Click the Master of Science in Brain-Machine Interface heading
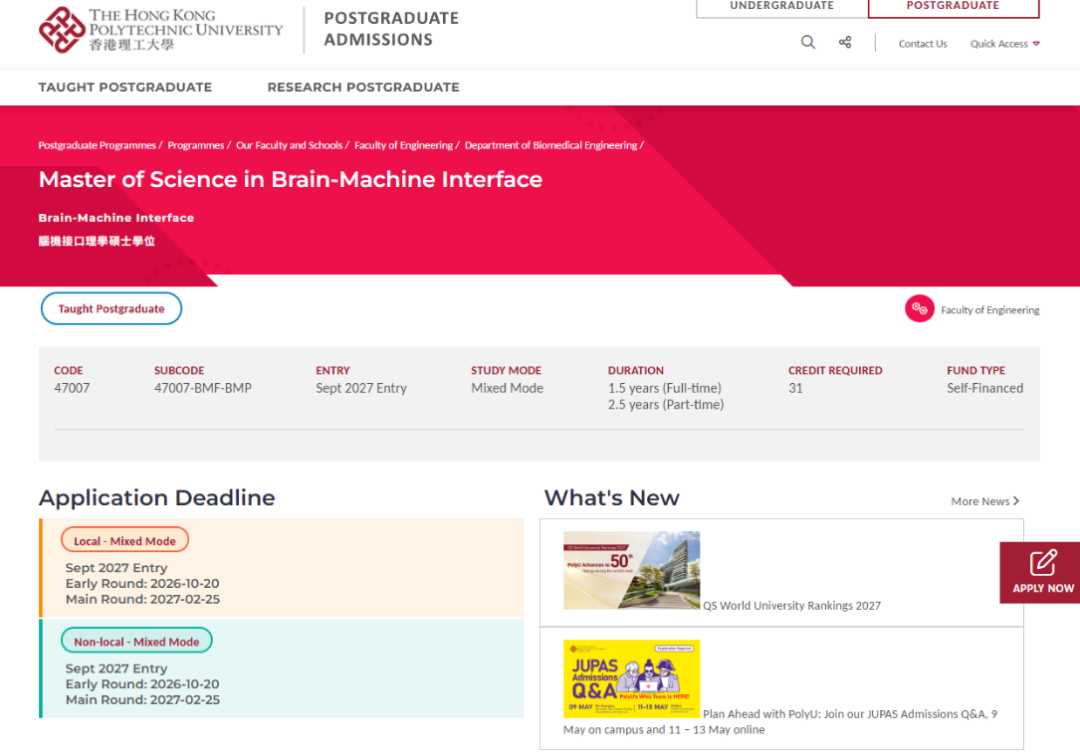The height and width of the screenshot is (756, 1080). (x=291, y=180)
